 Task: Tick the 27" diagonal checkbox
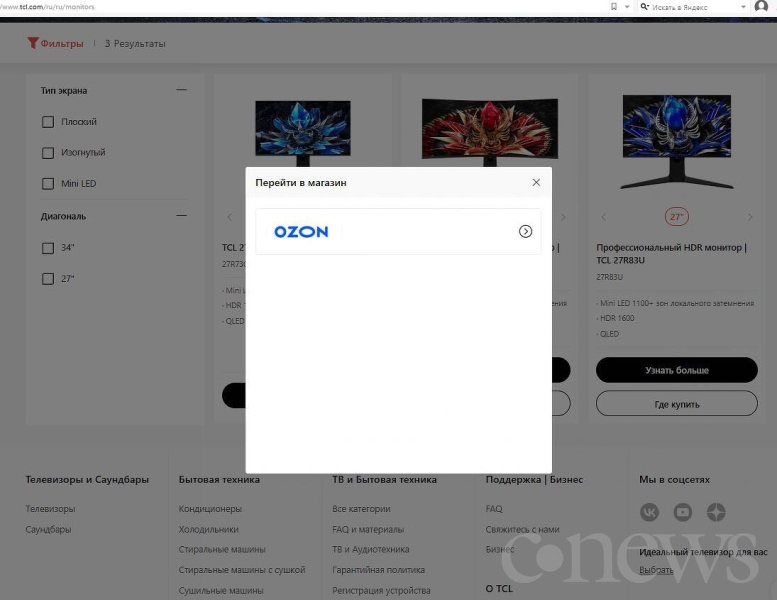[x=48, y=279]
